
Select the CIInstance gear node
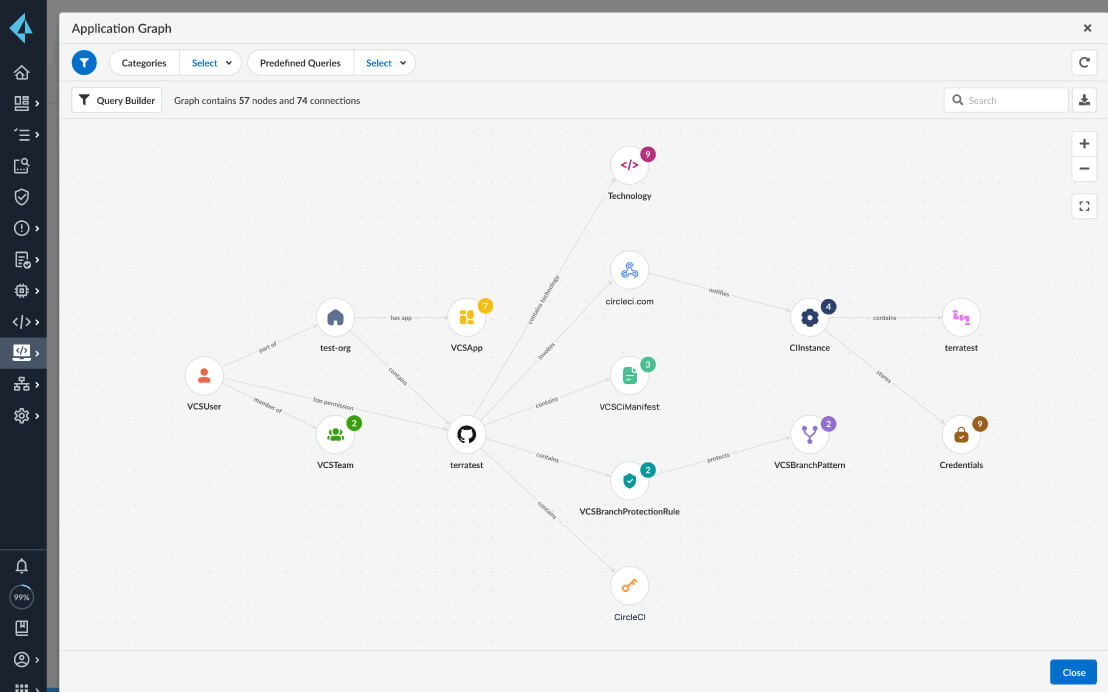point(809,317)
